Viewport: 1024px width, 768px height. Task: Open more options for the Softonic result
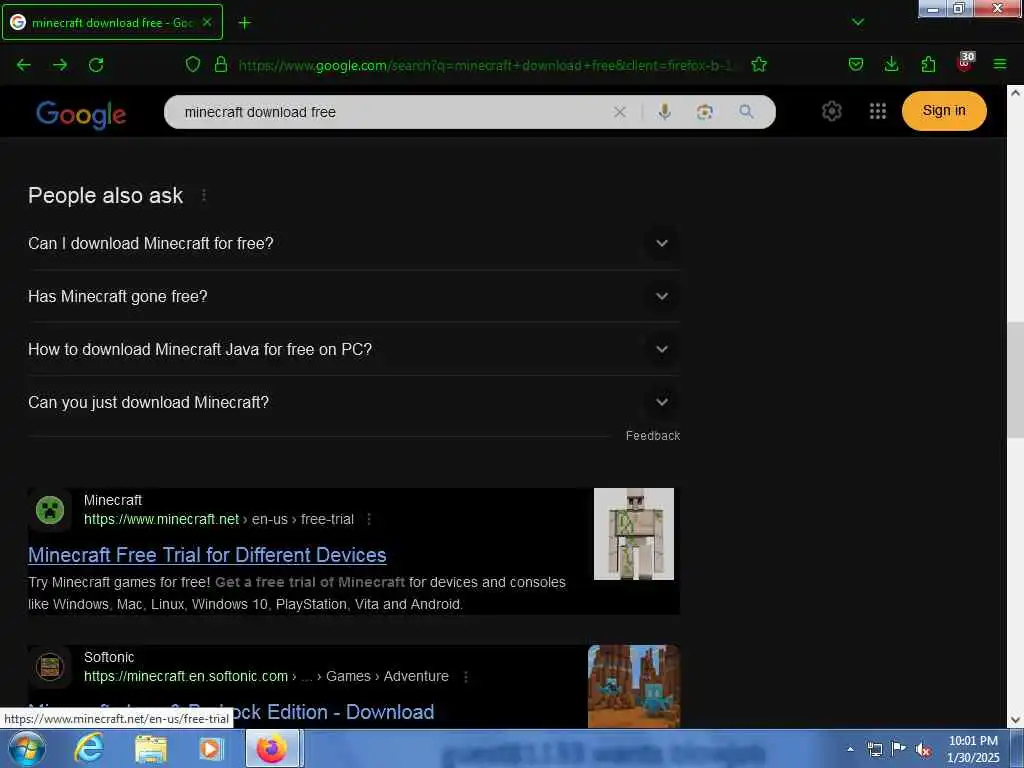tap(466, 677)
